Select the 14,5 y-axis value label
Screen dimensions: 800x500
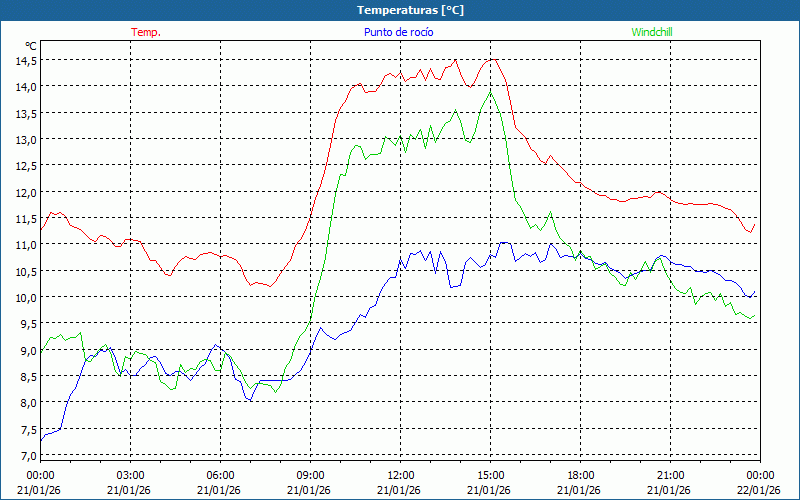click(x=25, y=60)
